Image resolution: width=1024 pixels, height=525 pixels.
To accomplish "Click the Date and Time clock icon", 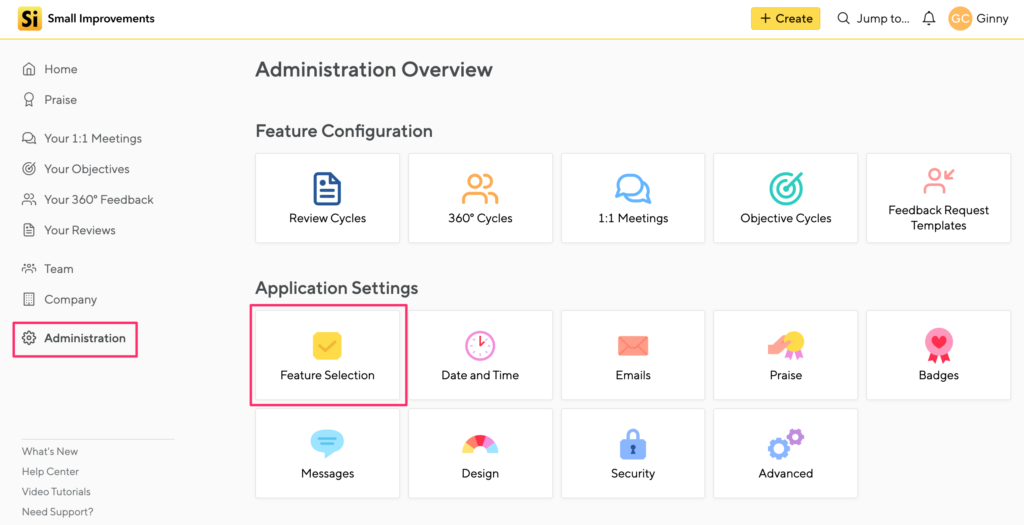I will pos(480,345).
